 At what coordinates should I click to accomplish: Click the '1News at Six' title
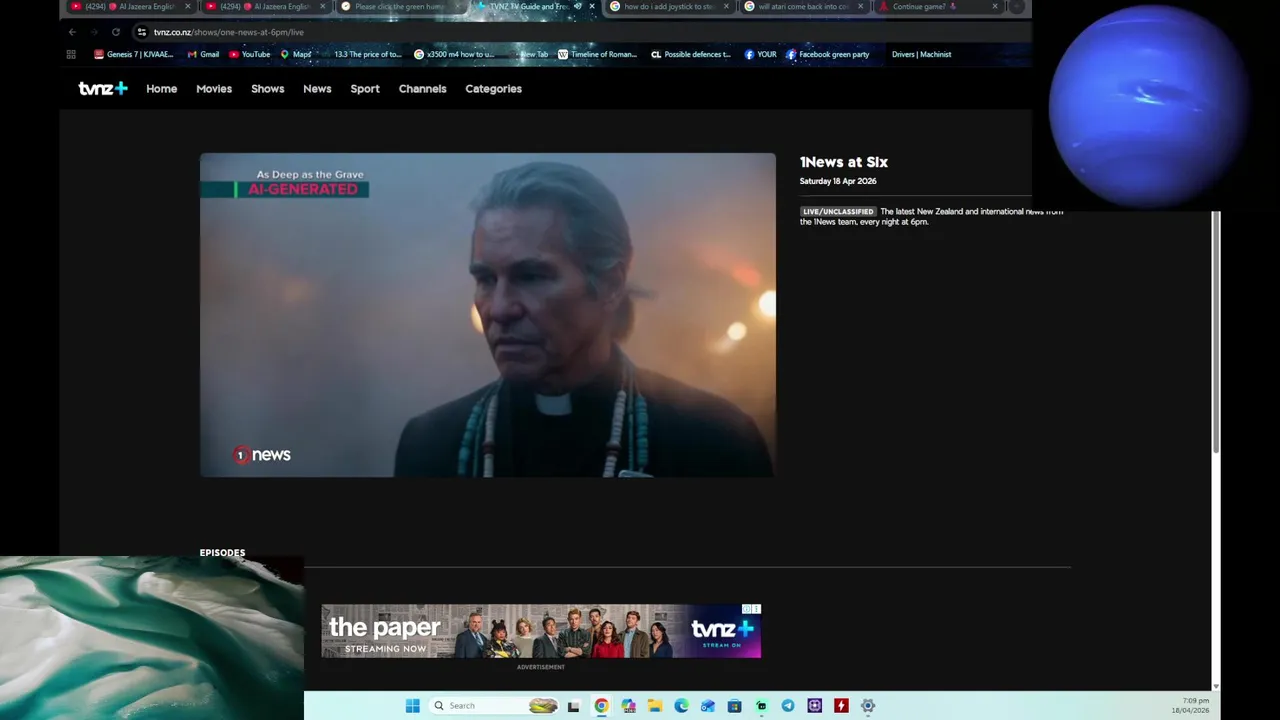point(844,162)
